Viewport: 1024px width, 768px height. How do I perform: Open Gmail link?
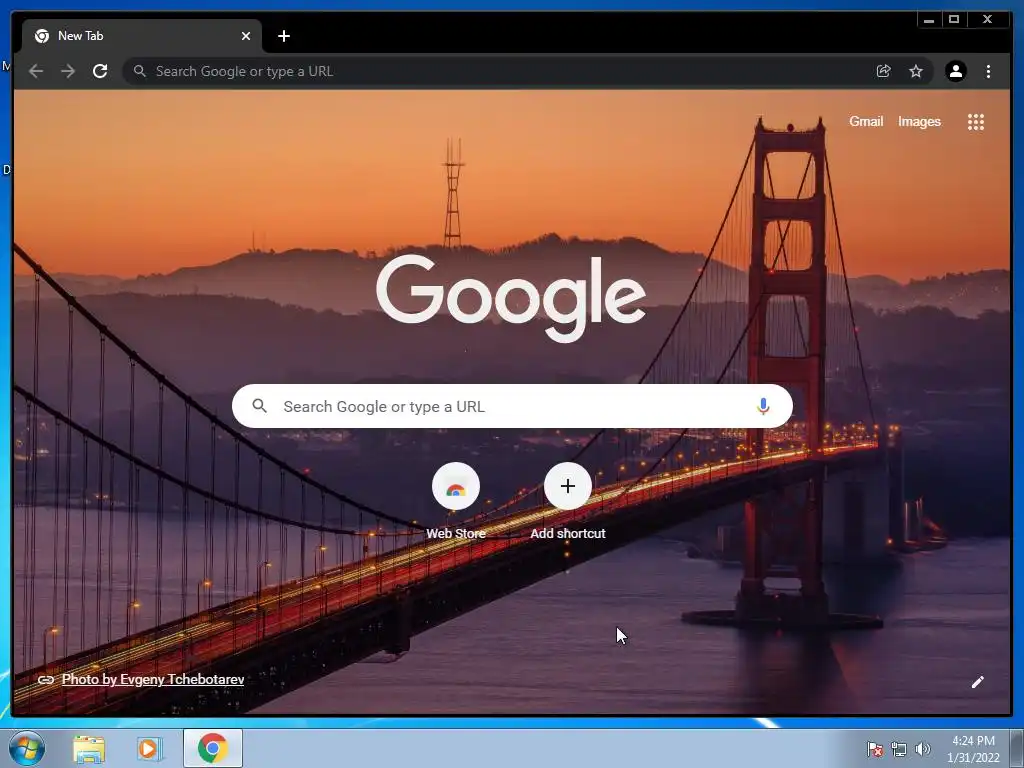click(x=866, y=121)
